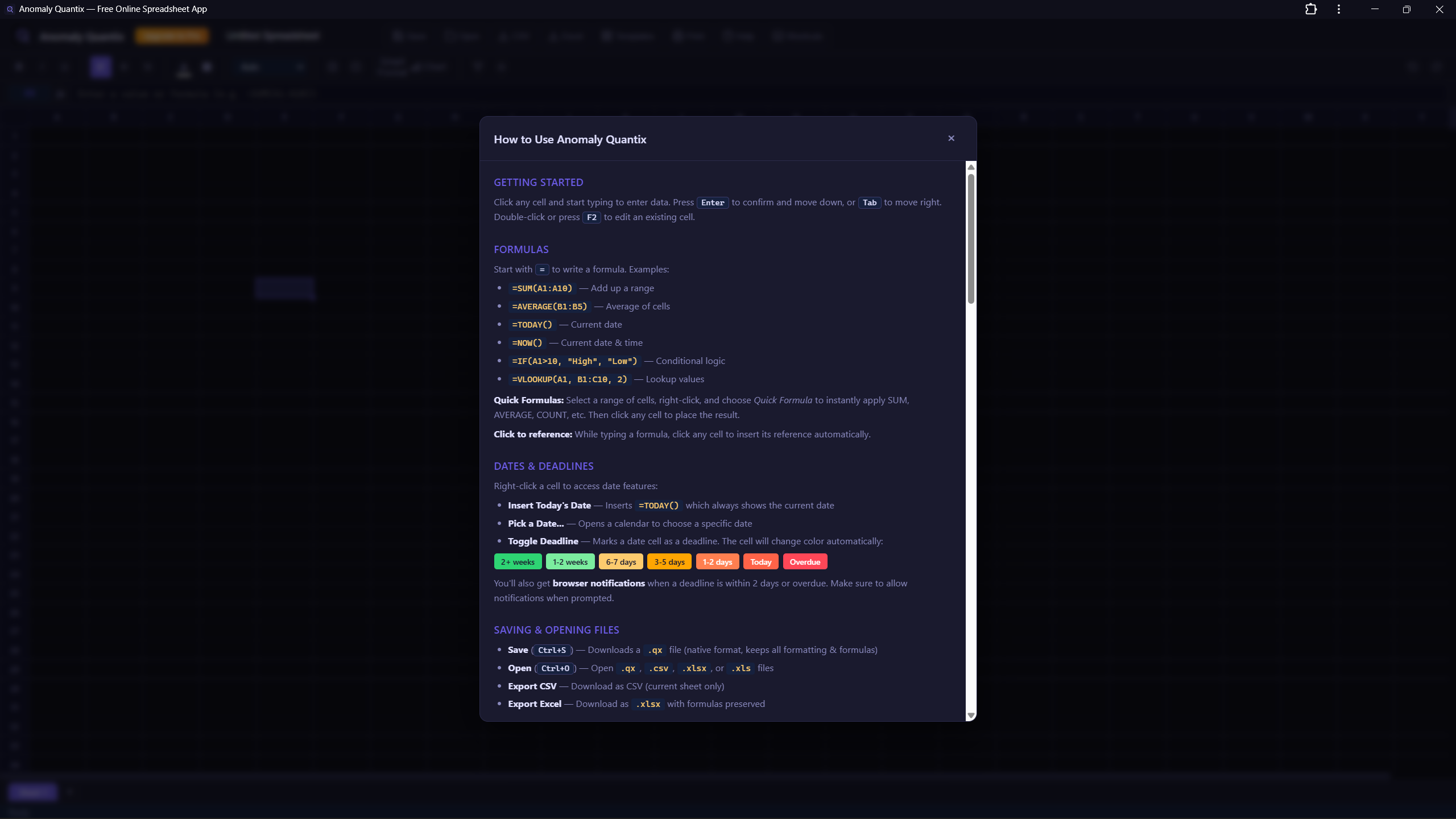
Task: Restore down the application window
Action: click(1407, 9)
